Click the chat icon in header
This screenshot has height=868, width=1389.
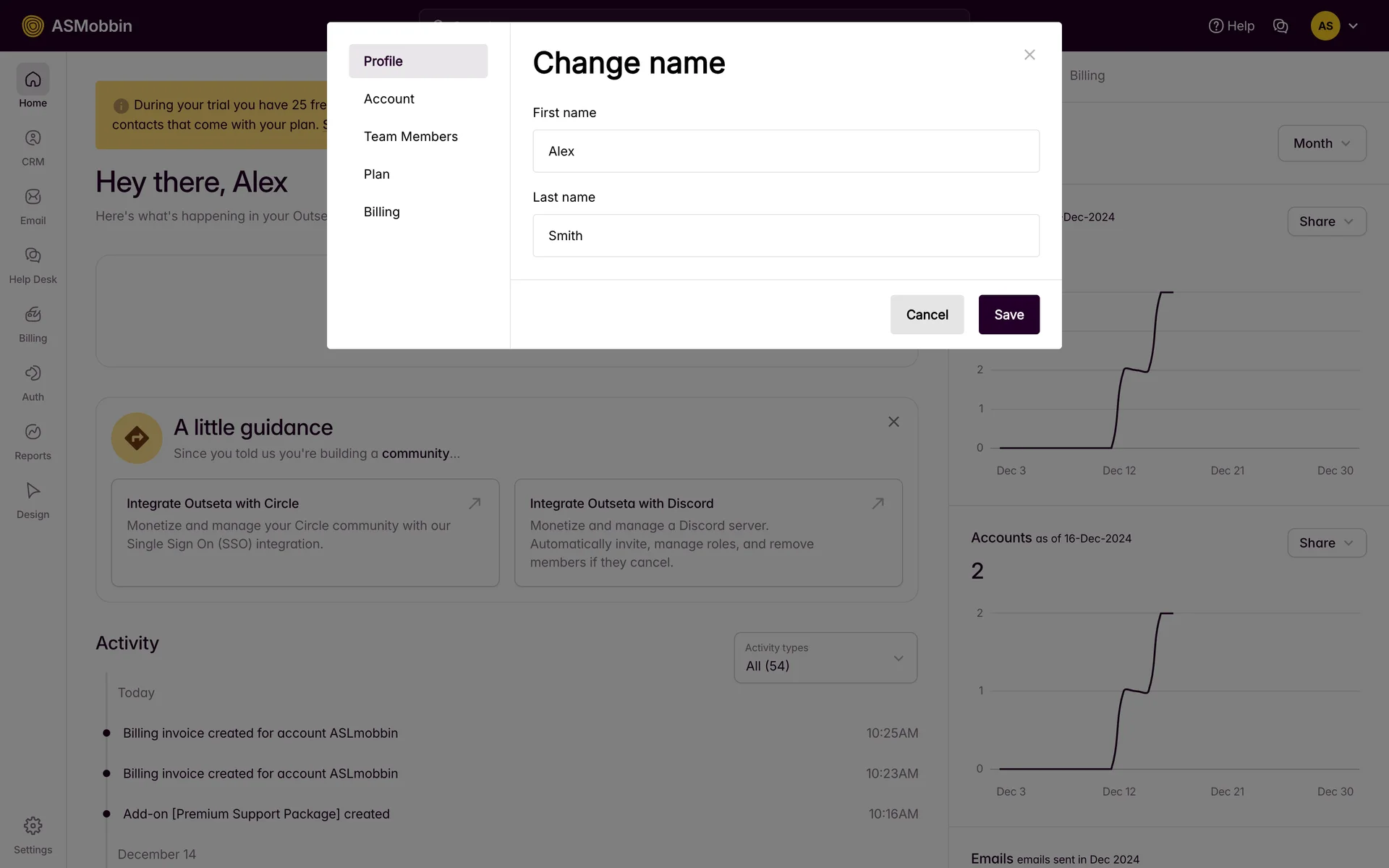coord(1280,26)
